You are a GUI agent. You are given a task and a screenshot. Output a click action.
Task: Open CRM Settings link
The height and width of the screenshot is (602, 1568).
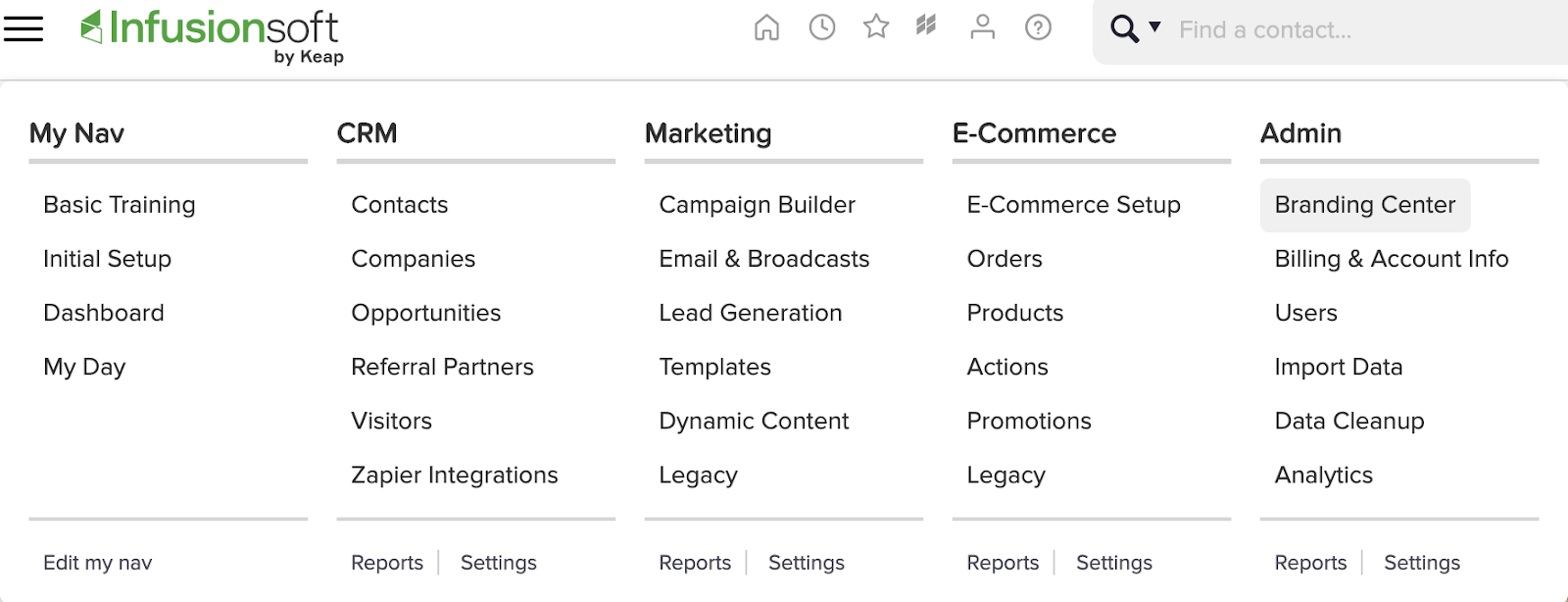click(x=499, y=563)
